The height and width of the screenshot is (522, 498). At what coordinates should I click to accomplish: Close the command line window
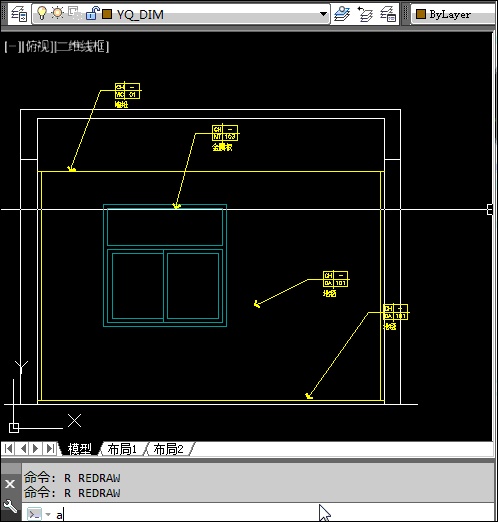(10, 484)
